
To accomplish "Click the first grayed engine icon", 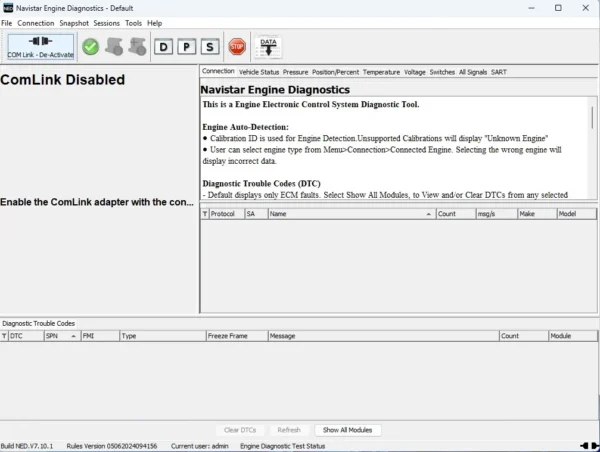I will point(114,47).
